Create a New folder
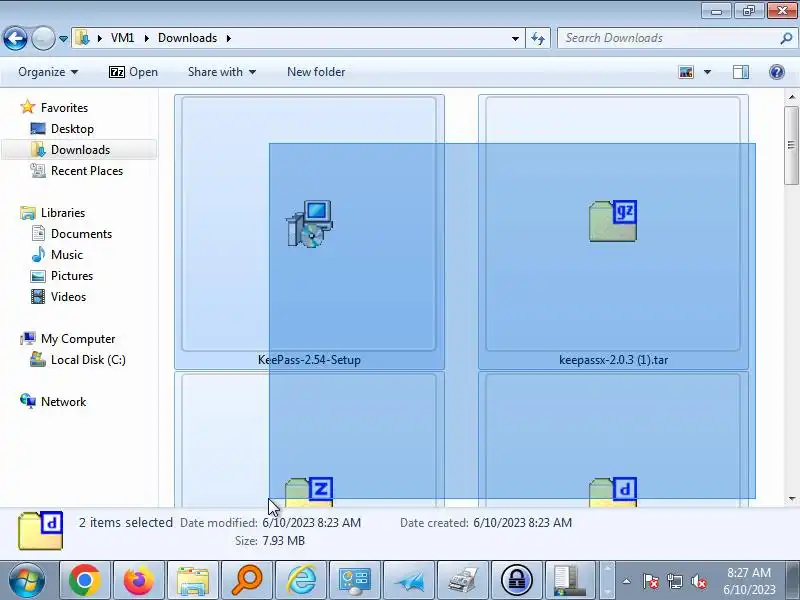 pyautogui.click(x=316, y=72)
